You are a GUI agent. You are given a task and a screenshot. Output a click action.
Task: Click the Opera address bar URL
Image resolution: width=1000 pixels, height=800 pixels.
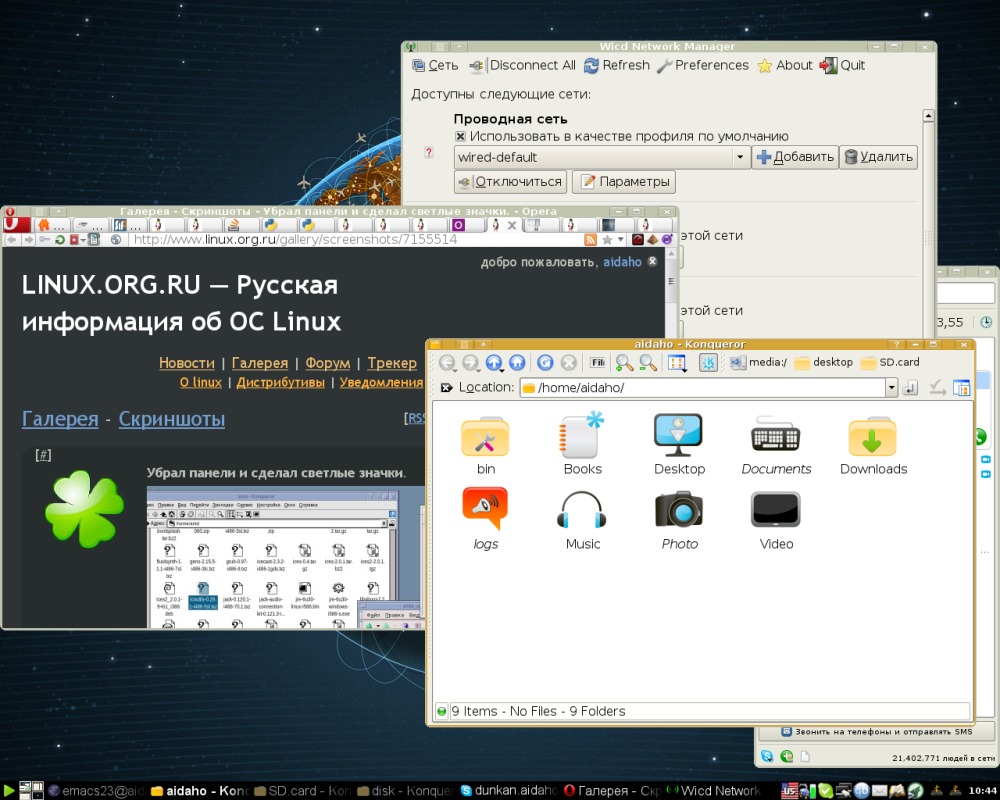point(295,240)
